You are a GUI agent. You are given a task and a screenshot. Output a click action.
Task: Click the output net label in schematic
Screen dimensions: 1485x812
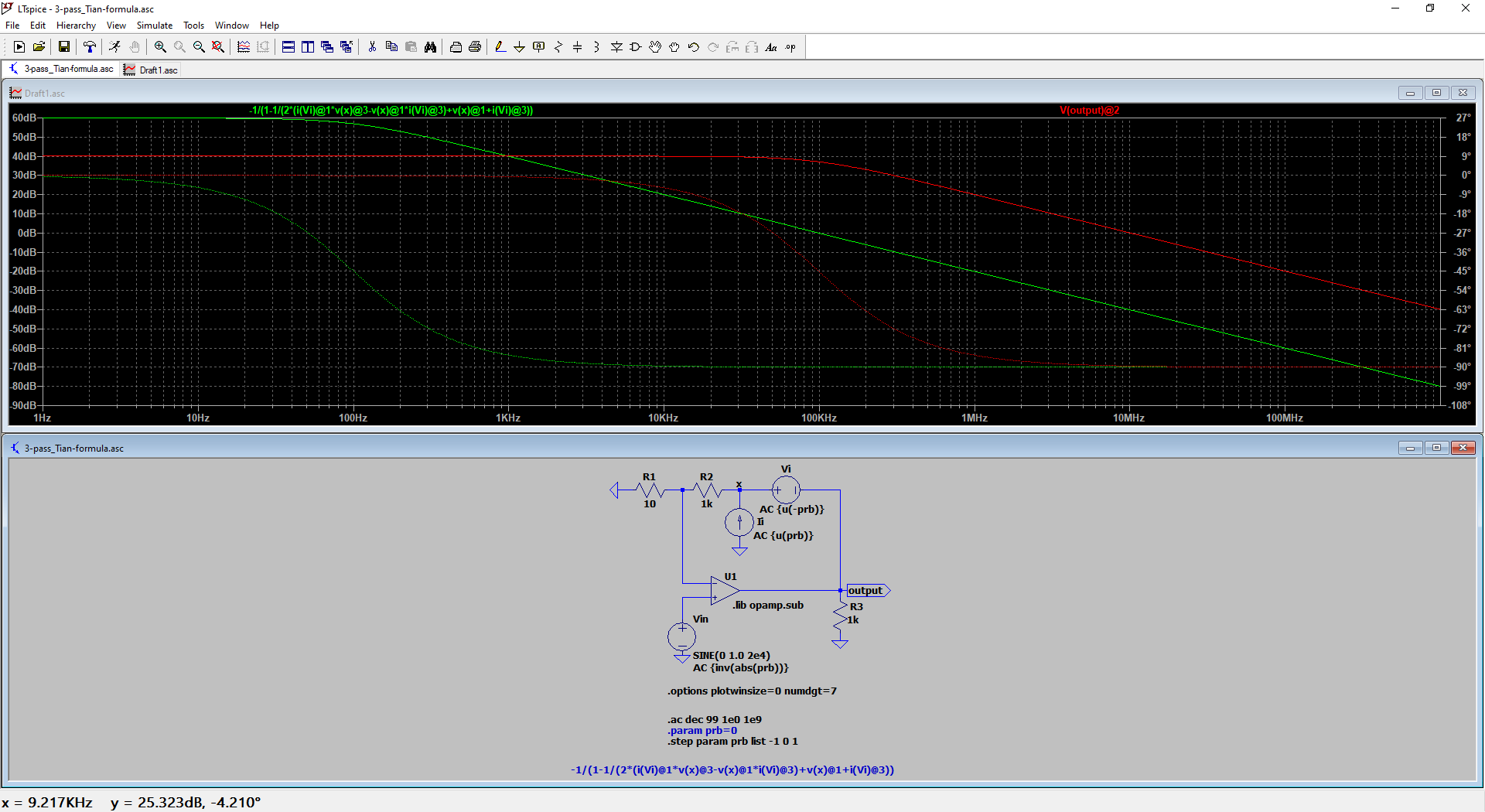[865, 591]
